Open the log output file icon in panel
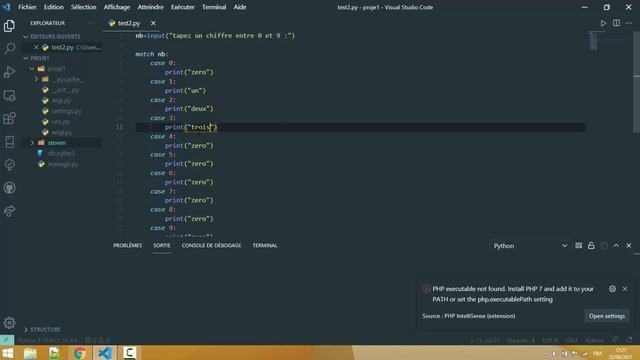 578,246
